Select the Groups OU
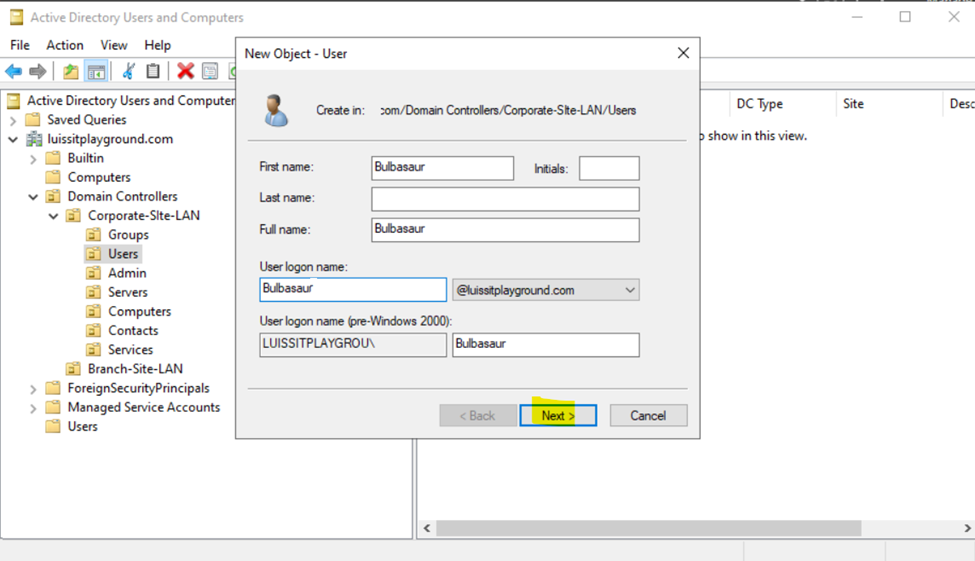Viewport: 975px width, 561px height. point(128,234)
